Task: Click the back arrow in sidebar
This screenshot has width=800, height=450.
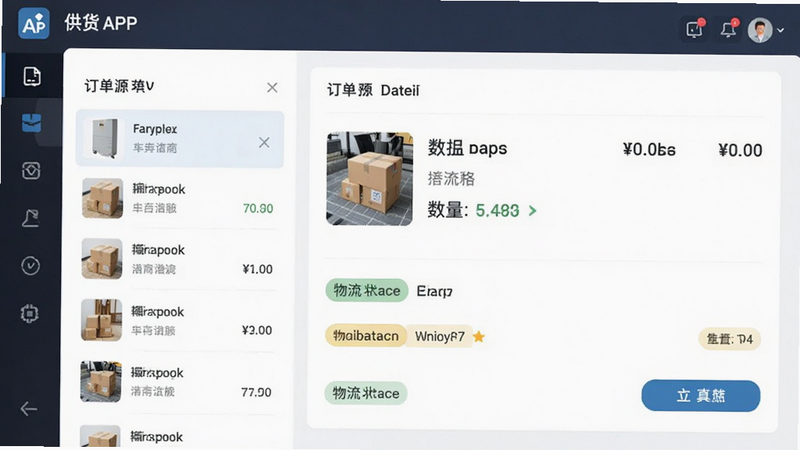Action: (x=29, y=408)
